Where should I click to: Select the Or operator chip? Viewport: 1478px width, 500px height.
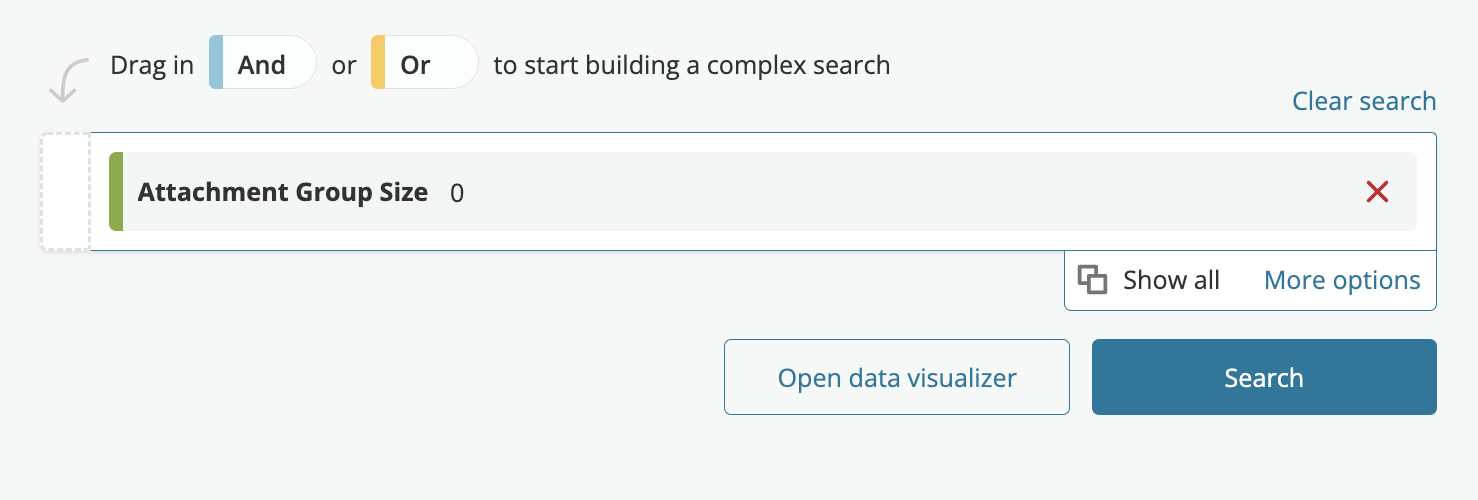click(x=425, y=62)
